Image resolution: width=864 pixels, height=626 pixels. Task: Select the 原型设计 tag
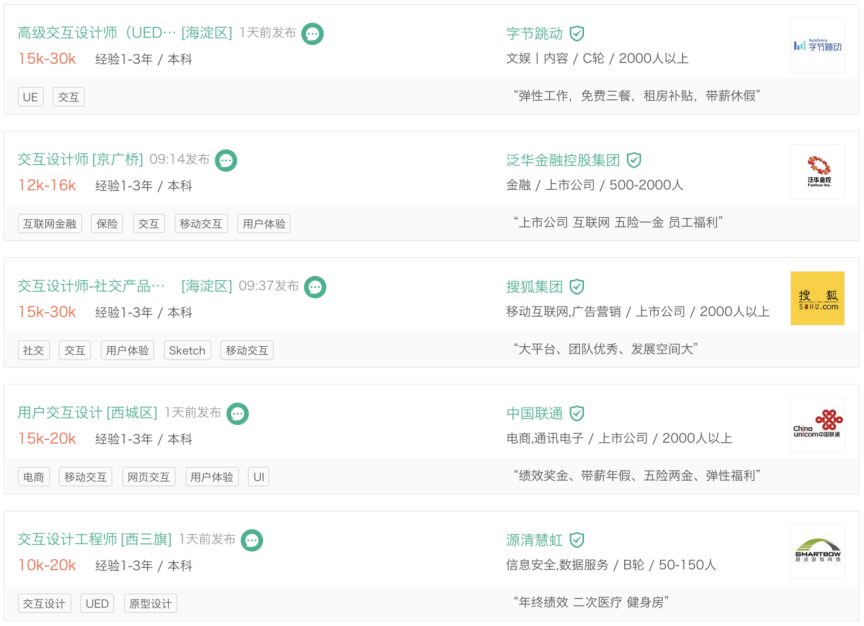(150, 603)
